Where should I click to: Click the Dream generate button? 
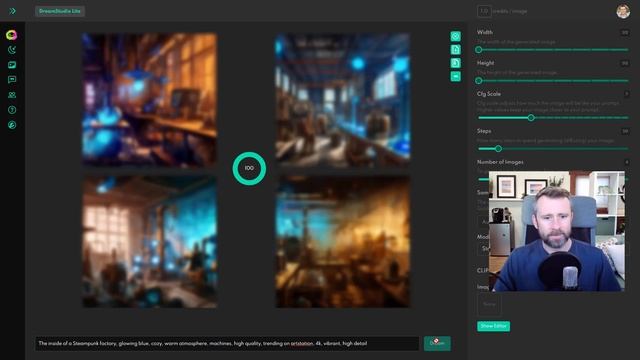click(x=437, y=343)
